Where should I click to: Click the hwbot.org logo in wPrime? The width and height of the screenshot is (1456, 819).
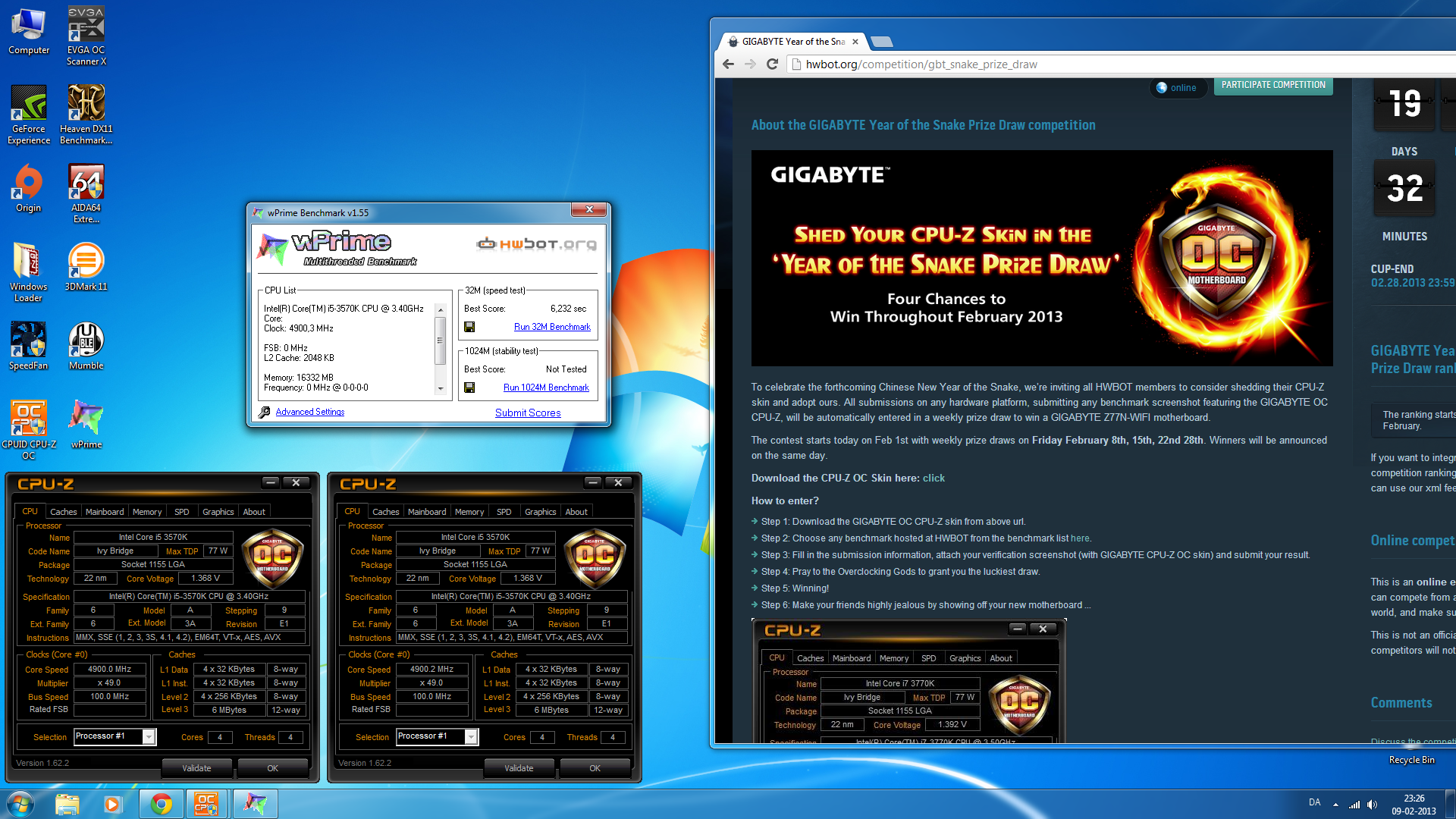click(537, 244)
